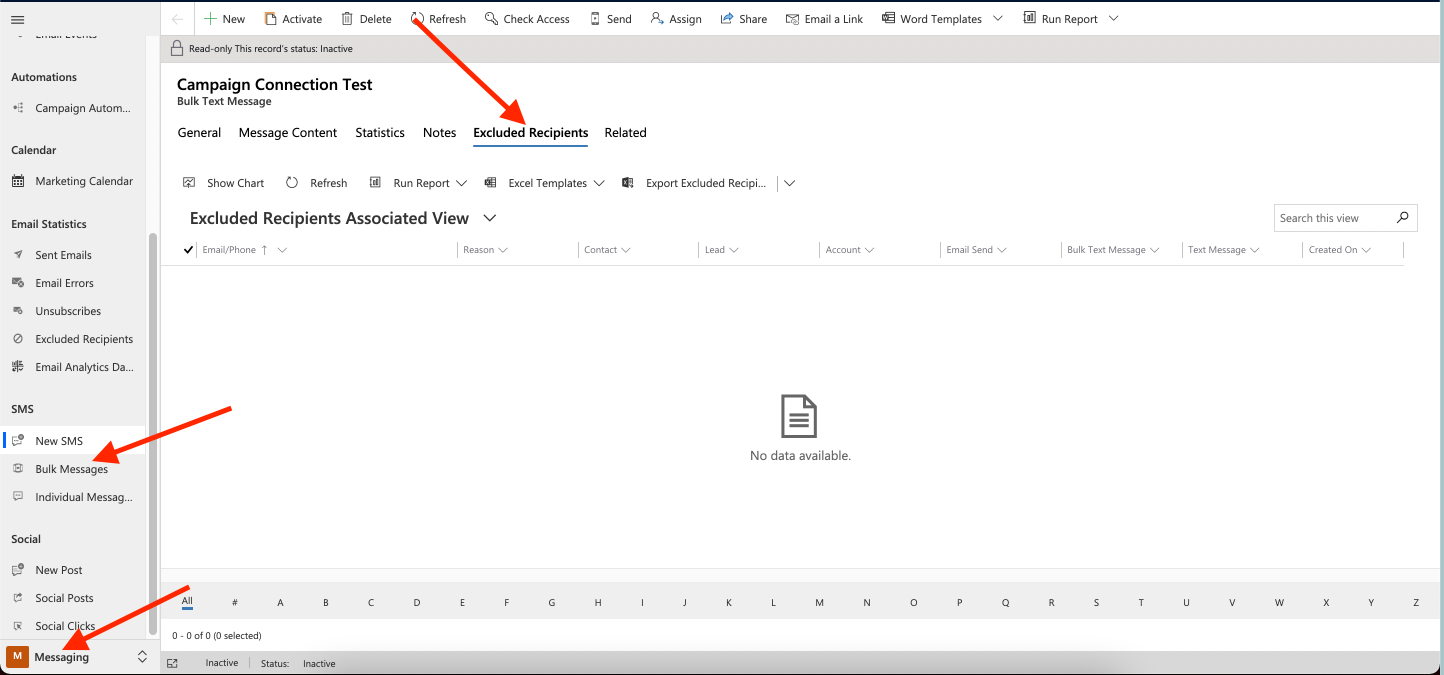
Task: Open Excluded Recipients in sidebar
Action: tap(73, 339)
